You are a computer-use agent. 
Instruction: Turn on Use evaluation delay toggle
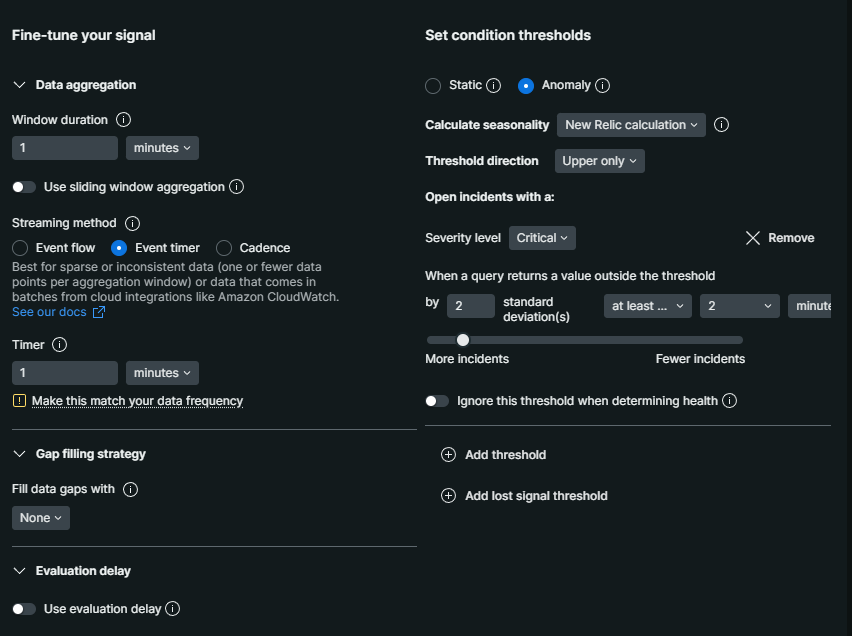point(24,609)
